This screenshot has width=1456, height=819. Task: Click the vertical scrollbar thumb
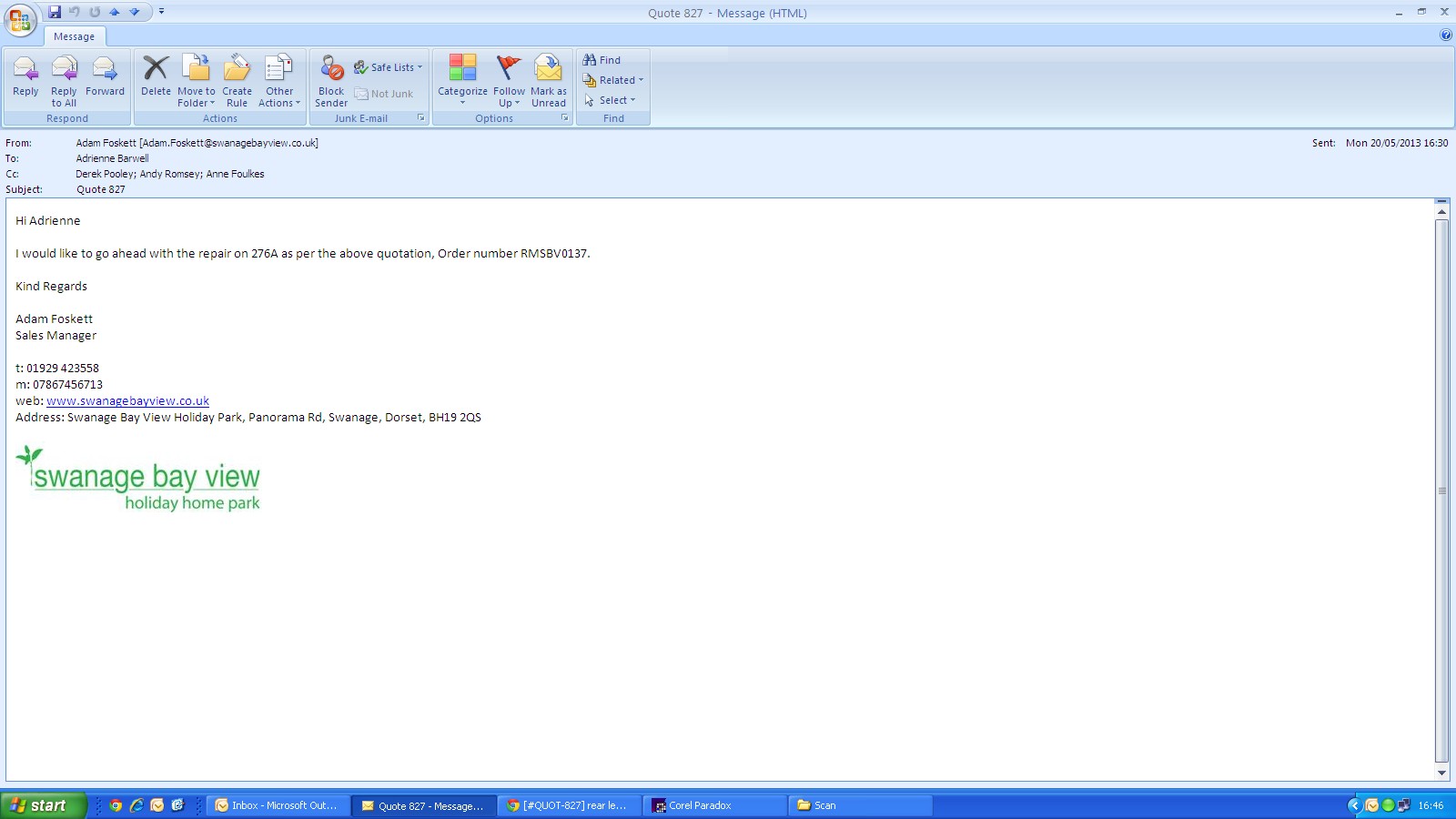(x=1441, y=491)
